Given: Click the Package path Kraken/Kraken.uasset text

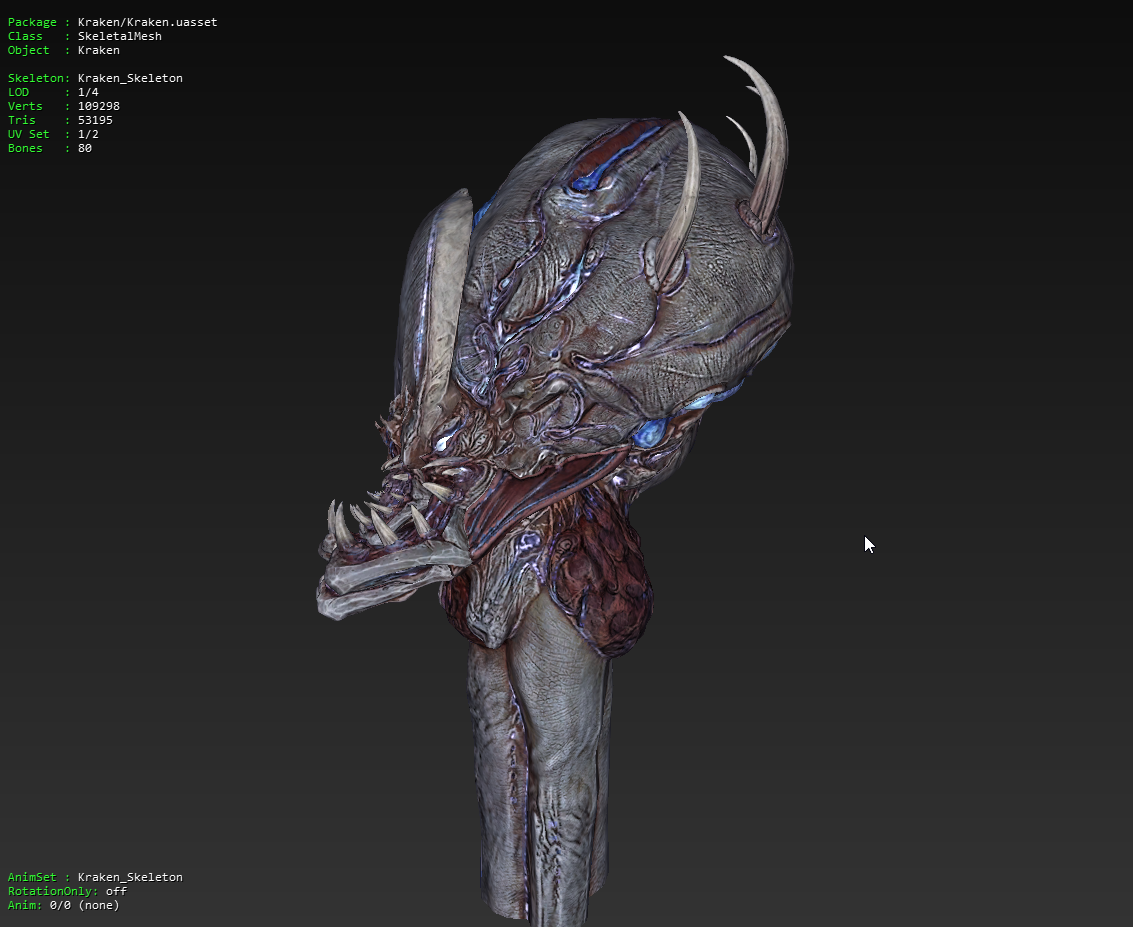Looking at the screenshot, I should tap(147, 22).
